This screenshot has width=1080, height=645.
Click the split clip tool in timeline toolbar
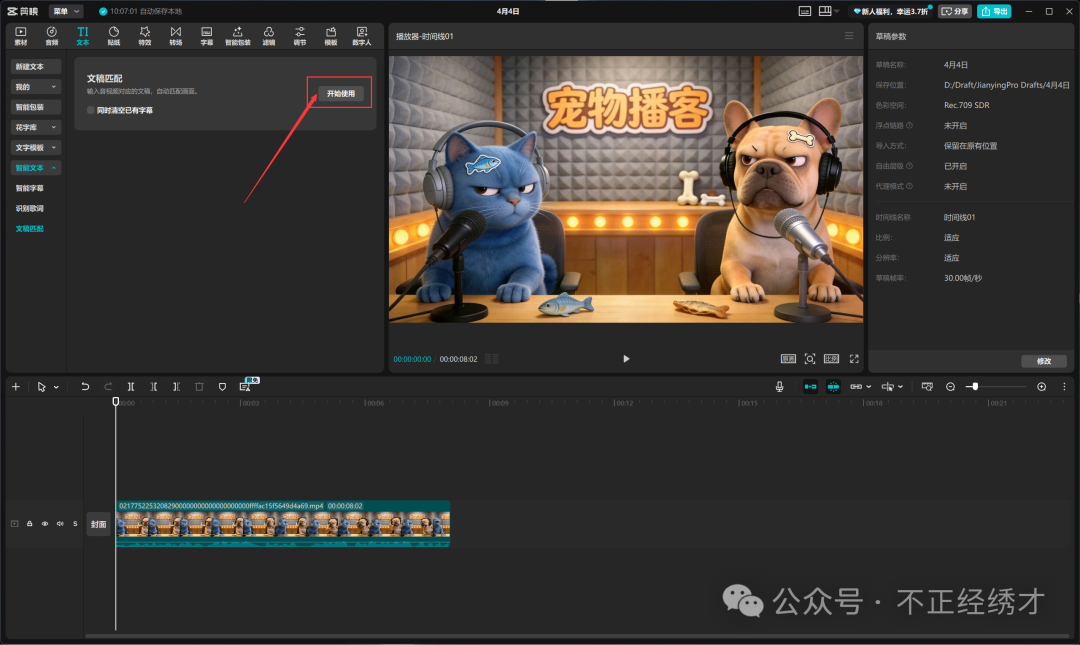(131, 386)
